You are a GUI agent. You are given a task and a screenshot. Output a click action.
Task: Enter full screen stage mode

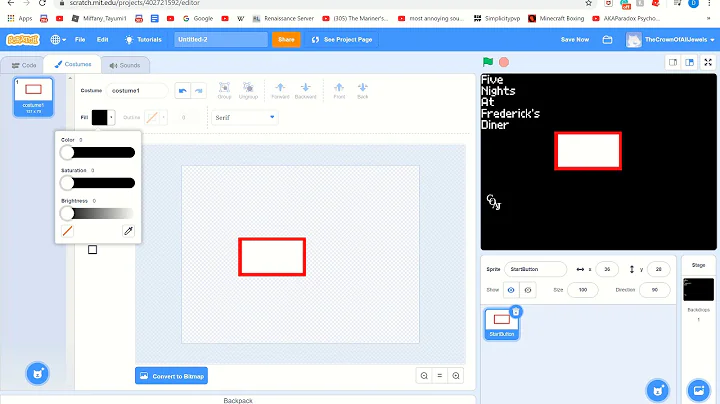[708, 62]
